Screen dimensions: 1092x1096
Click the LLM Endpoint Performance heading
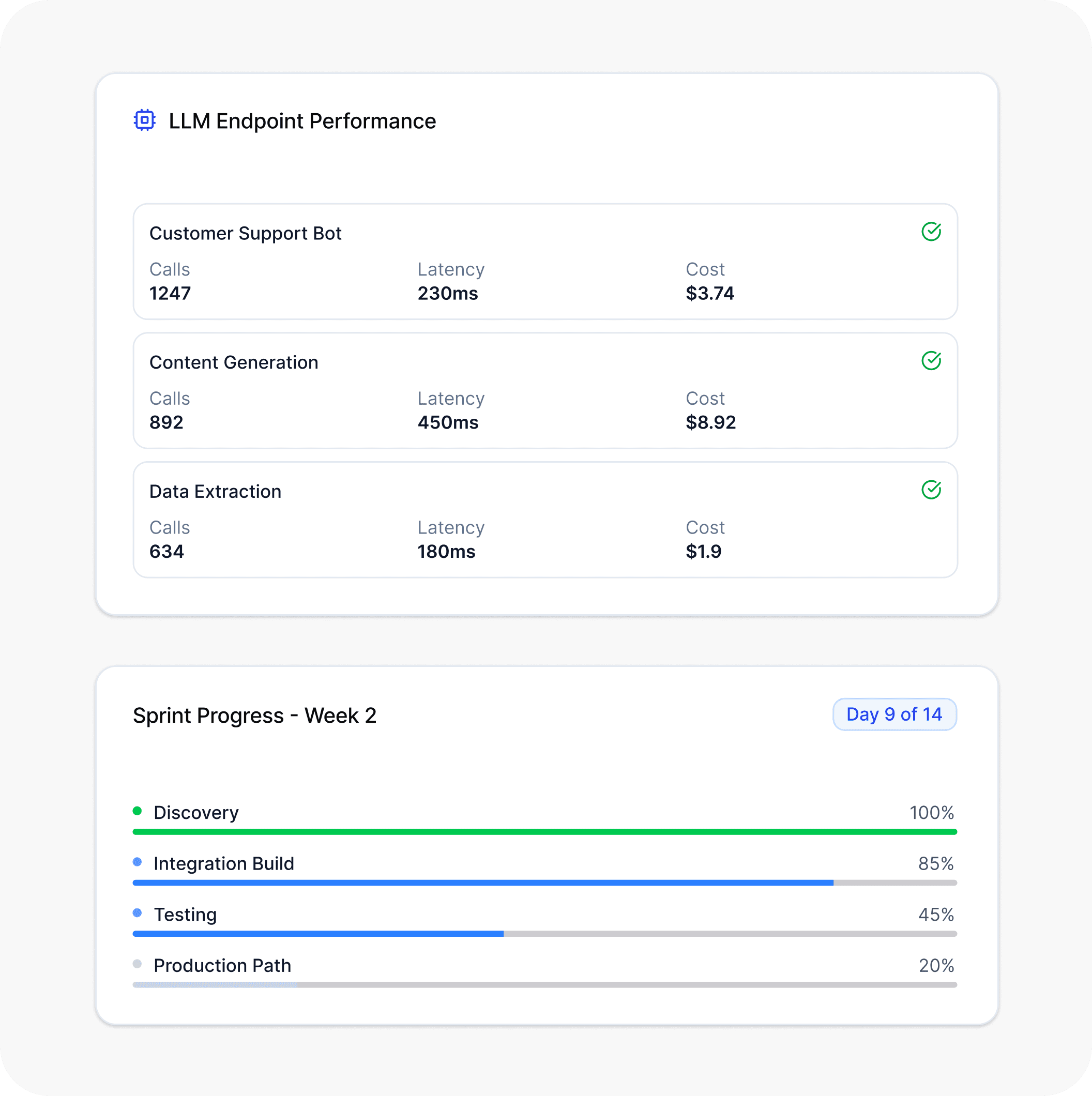point(302,121)
